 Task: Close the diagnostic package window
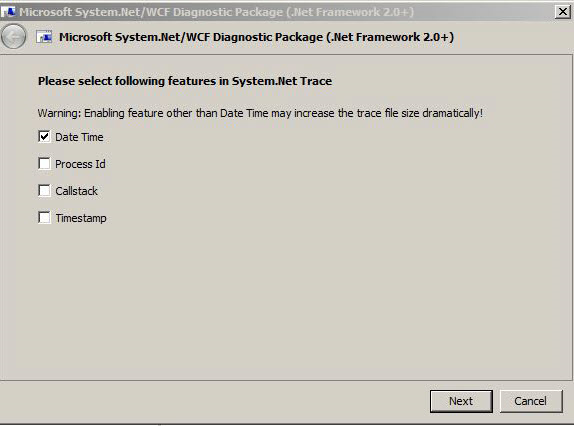(x=563, y=12)
